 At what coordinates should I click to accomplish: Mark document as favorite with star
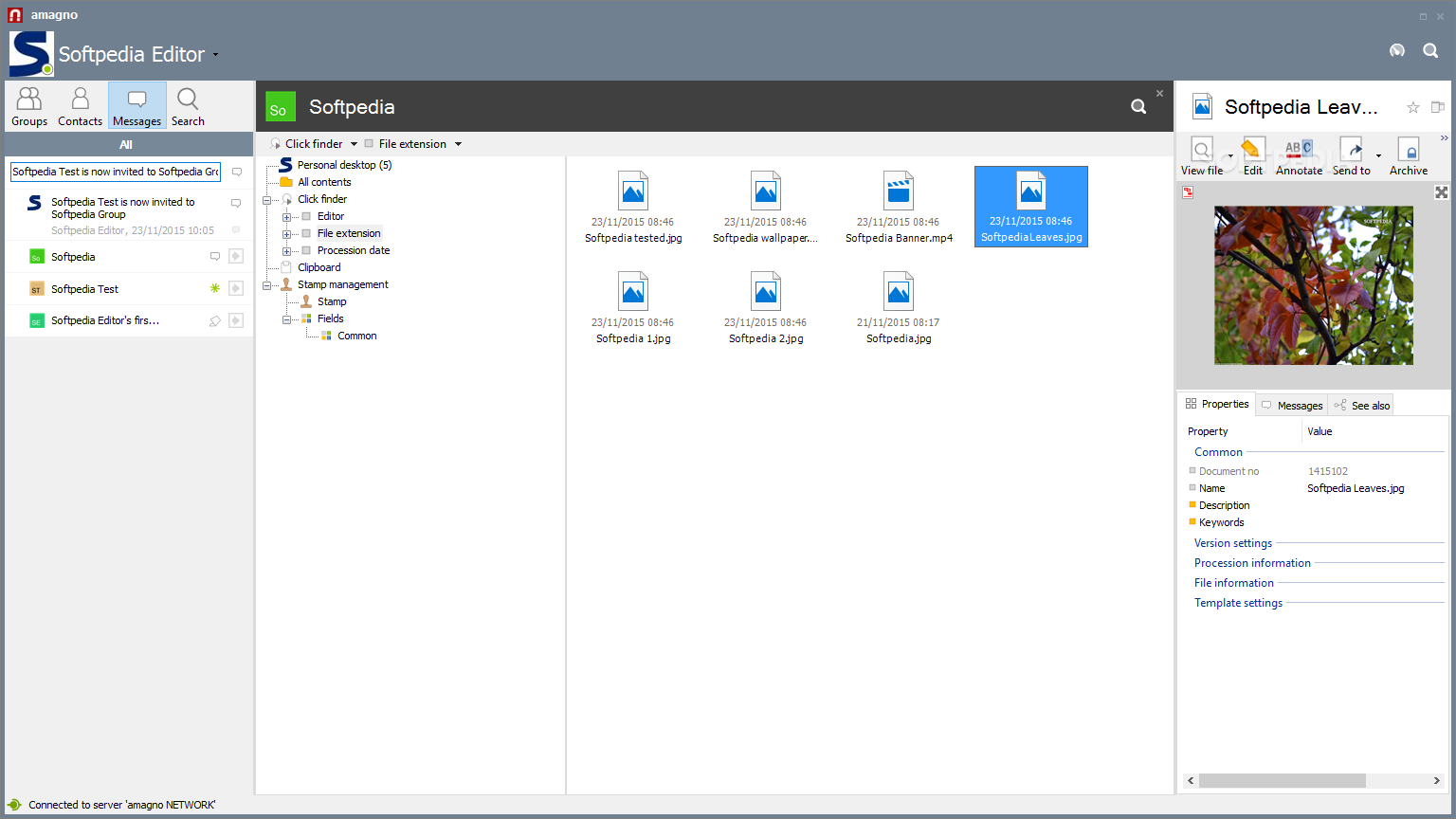pyautogui.click(x=1412, y=107)
